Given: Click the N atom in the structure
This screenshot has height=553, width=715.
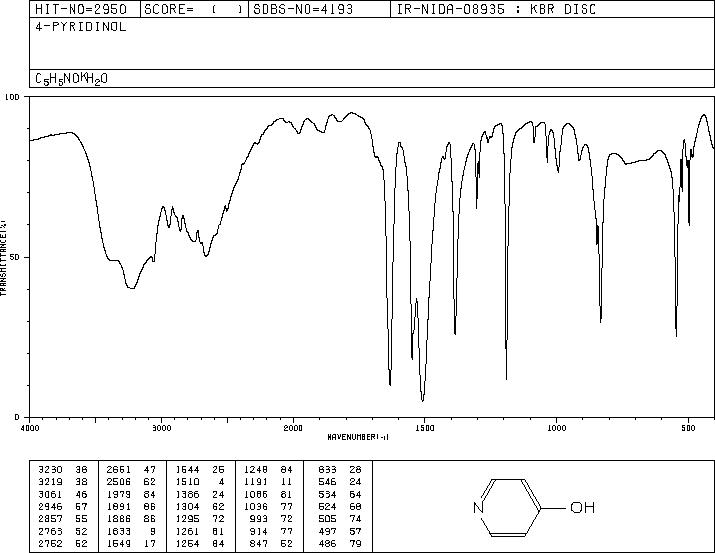Looking at the screenshot, I should (478, 507).
